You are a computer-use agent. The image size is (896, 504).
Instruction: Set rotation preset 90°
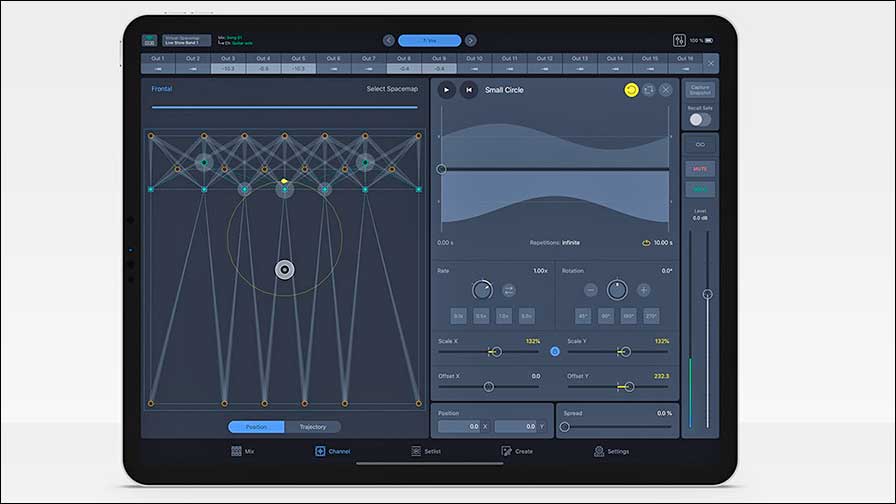click(x=606, y=316)
